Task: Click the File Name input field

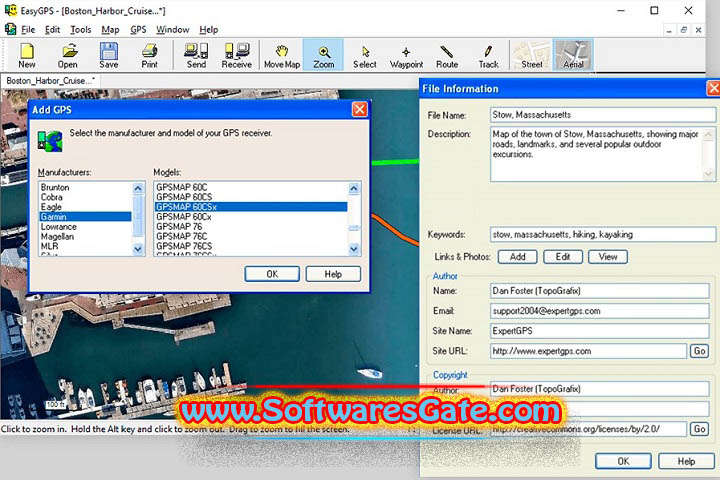Action: tap(603, 115)
